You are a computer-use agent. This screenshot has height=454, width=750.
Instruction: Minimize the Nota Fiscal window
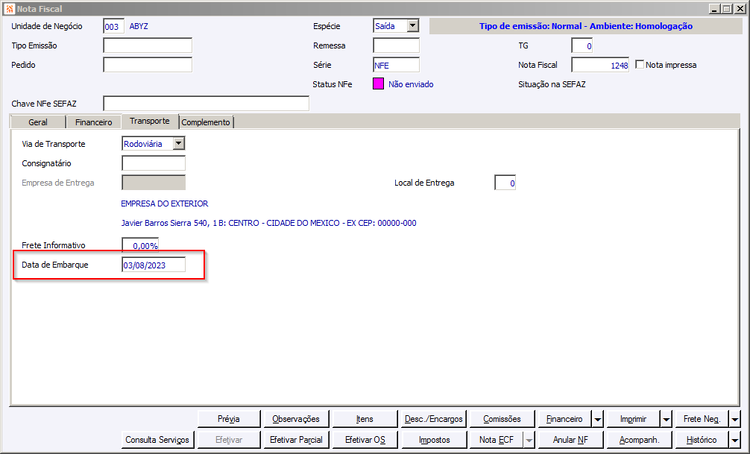click(x=714, y=9)
